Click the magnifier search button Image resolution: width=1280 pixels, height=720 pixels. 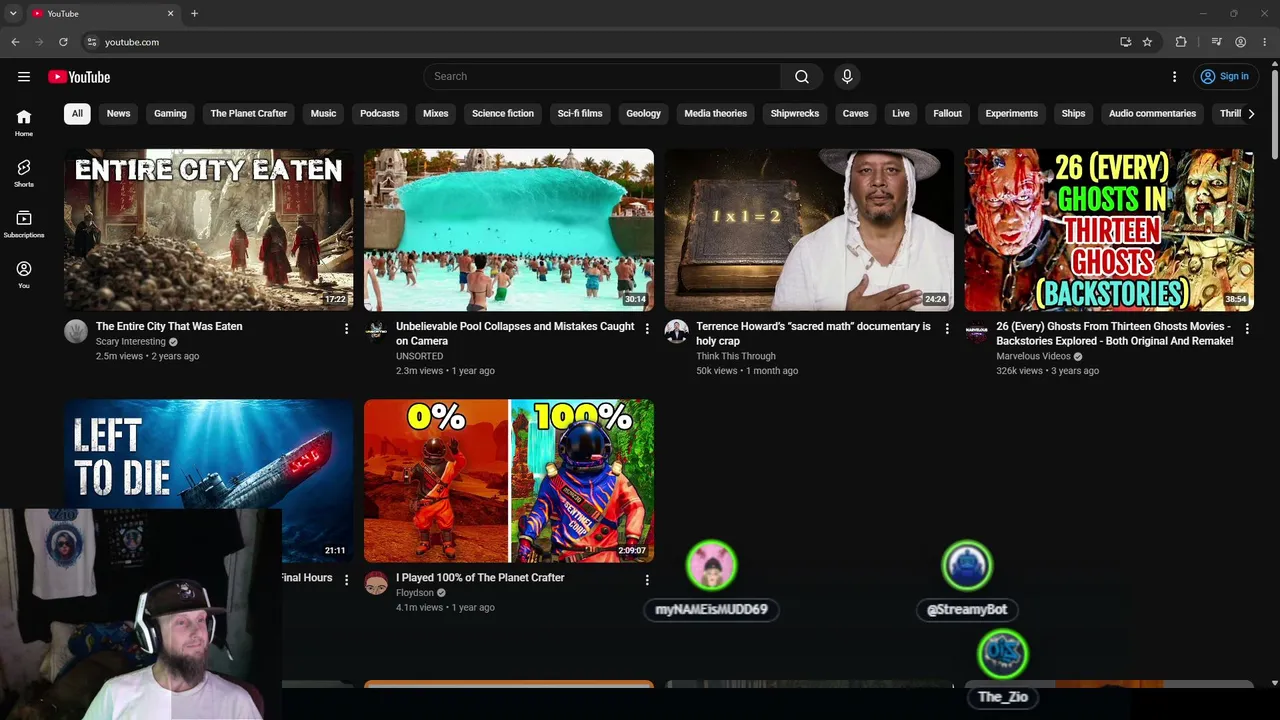pyautogui.click(x=802, y=77)
